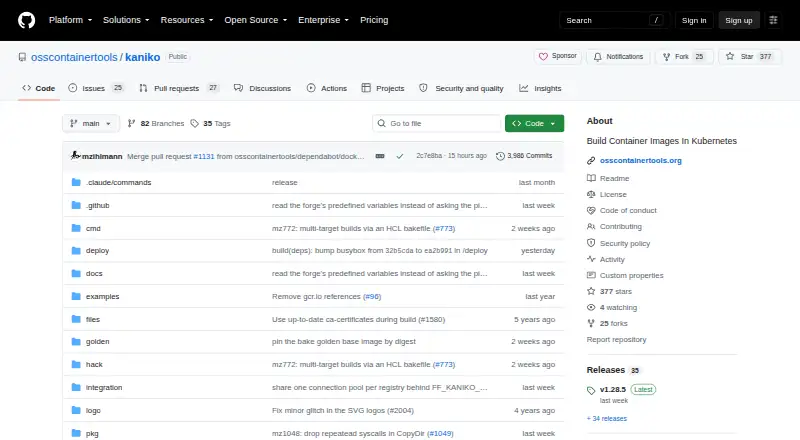Focus the Go to file field
The width and height of the screenshot is (800, 440).
click(x=437, y=124)
